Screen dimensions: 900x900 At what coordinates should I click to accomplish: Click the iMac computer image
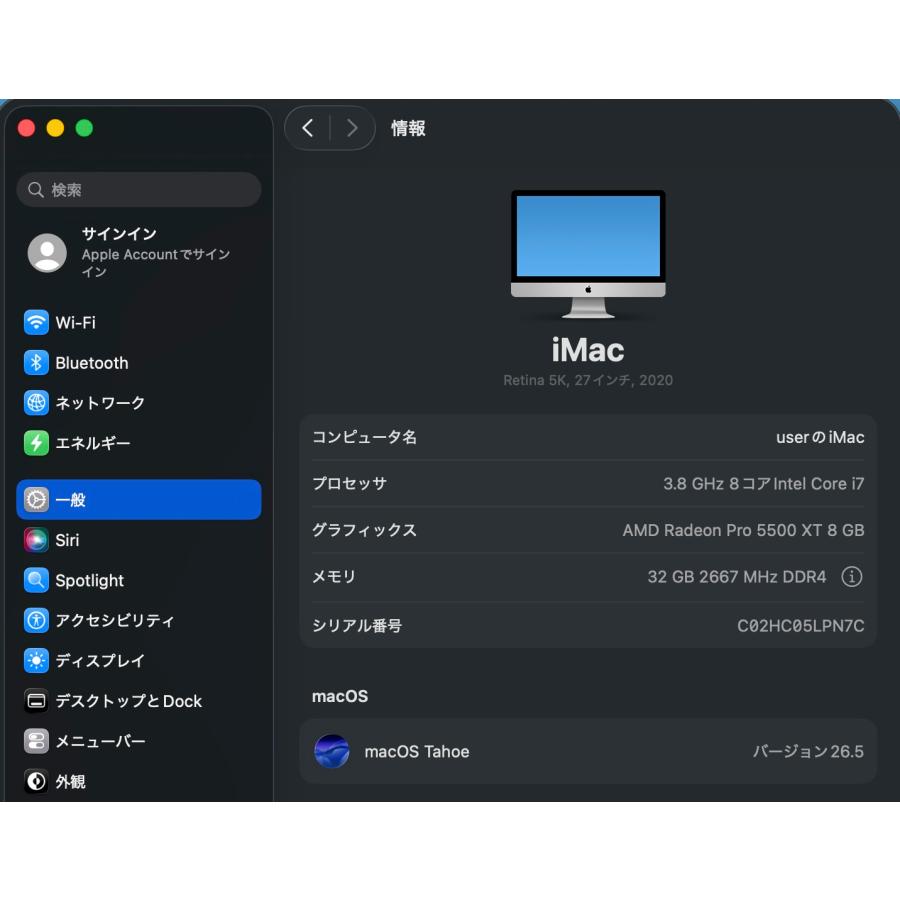588,254
